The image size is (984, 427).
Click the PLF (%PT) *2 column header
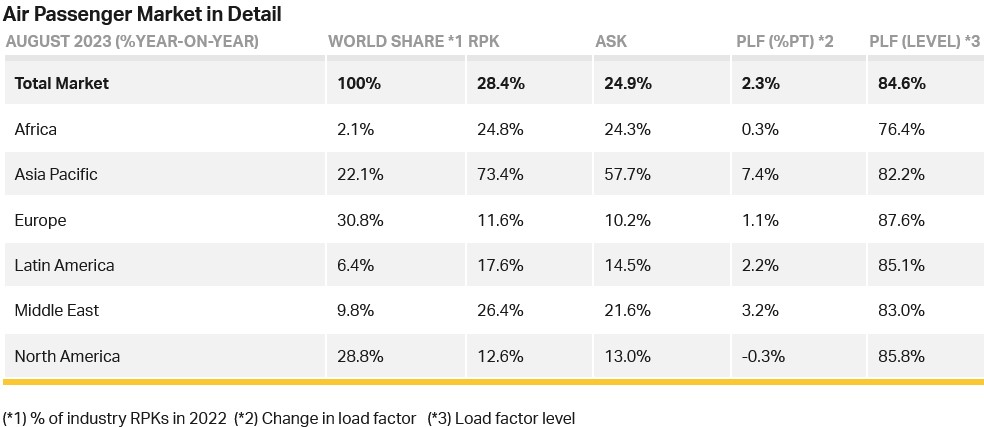tap(785, 41)
